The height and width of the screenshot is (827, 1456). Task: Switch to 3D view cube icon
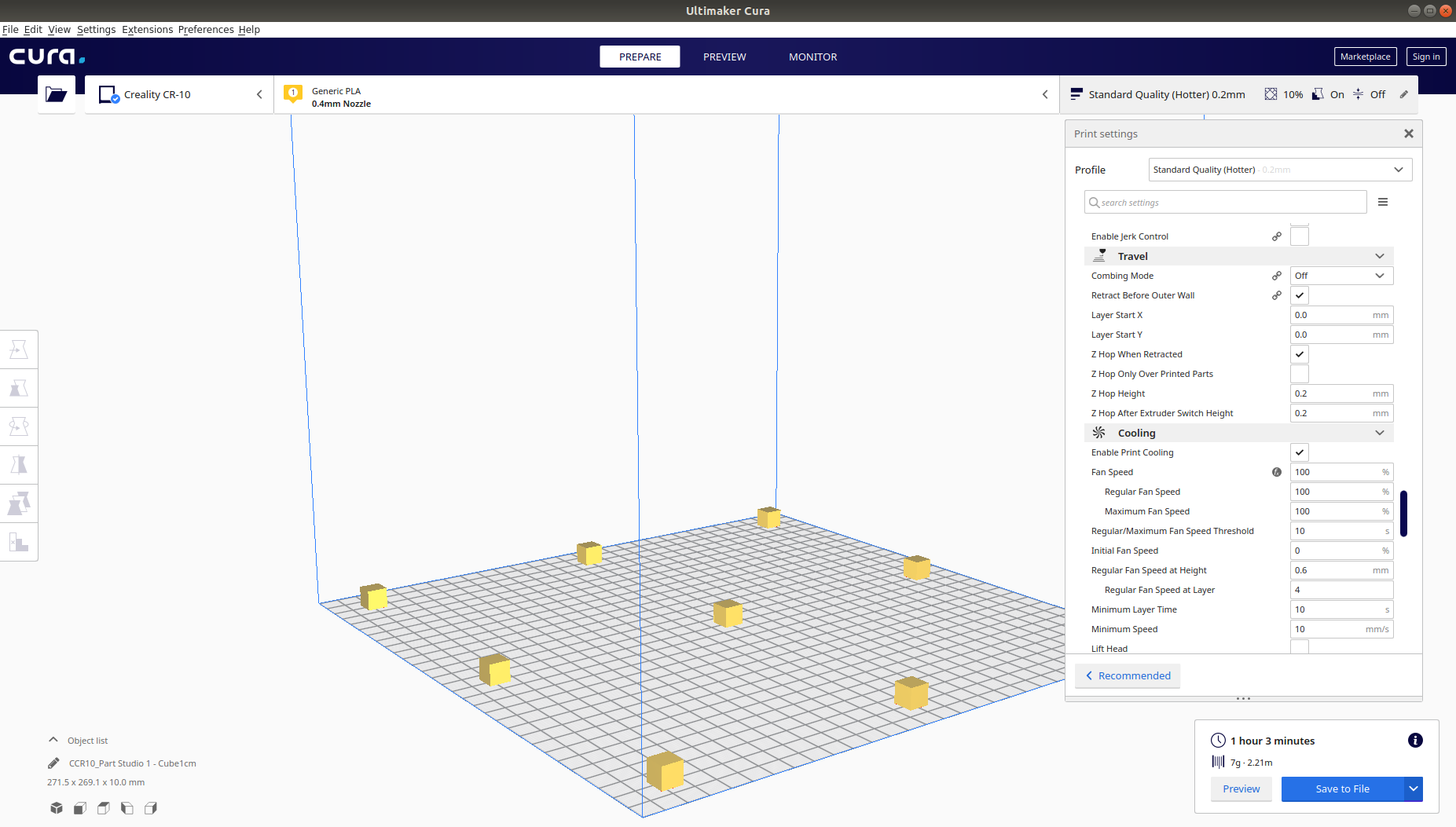tap(57, 808)
